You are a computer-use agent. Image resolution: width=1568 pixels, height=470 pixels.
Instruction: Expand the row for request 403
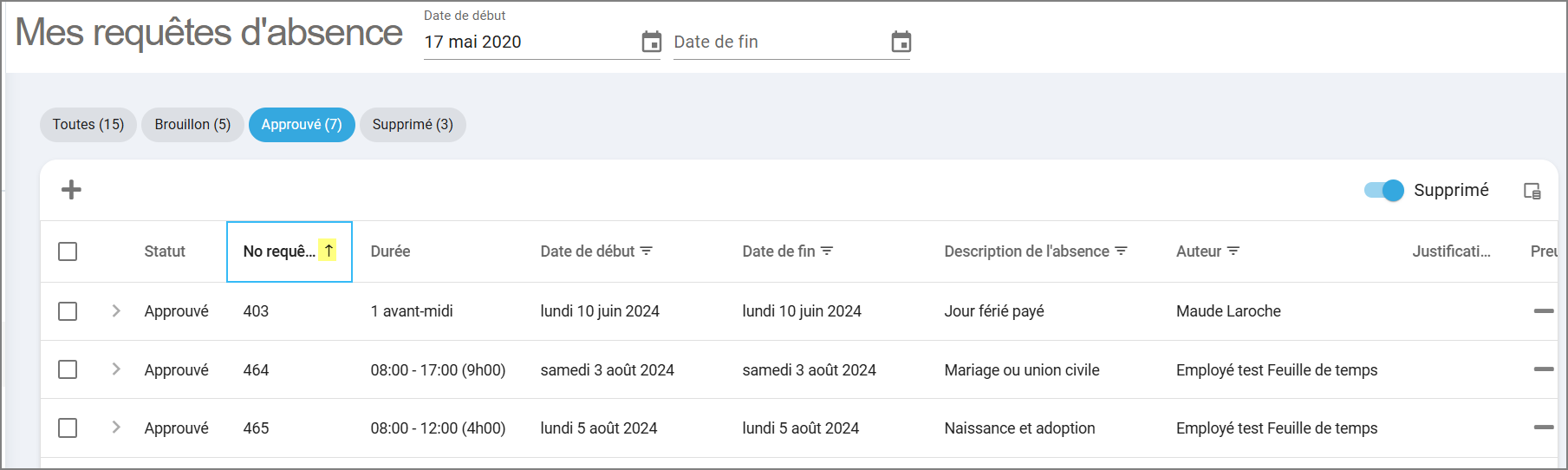(x=116, y=310)
